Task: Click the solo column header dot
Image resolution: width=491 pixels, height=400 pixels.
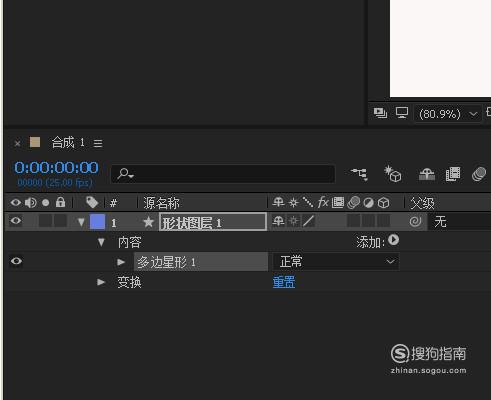Action: pos(46,203)
